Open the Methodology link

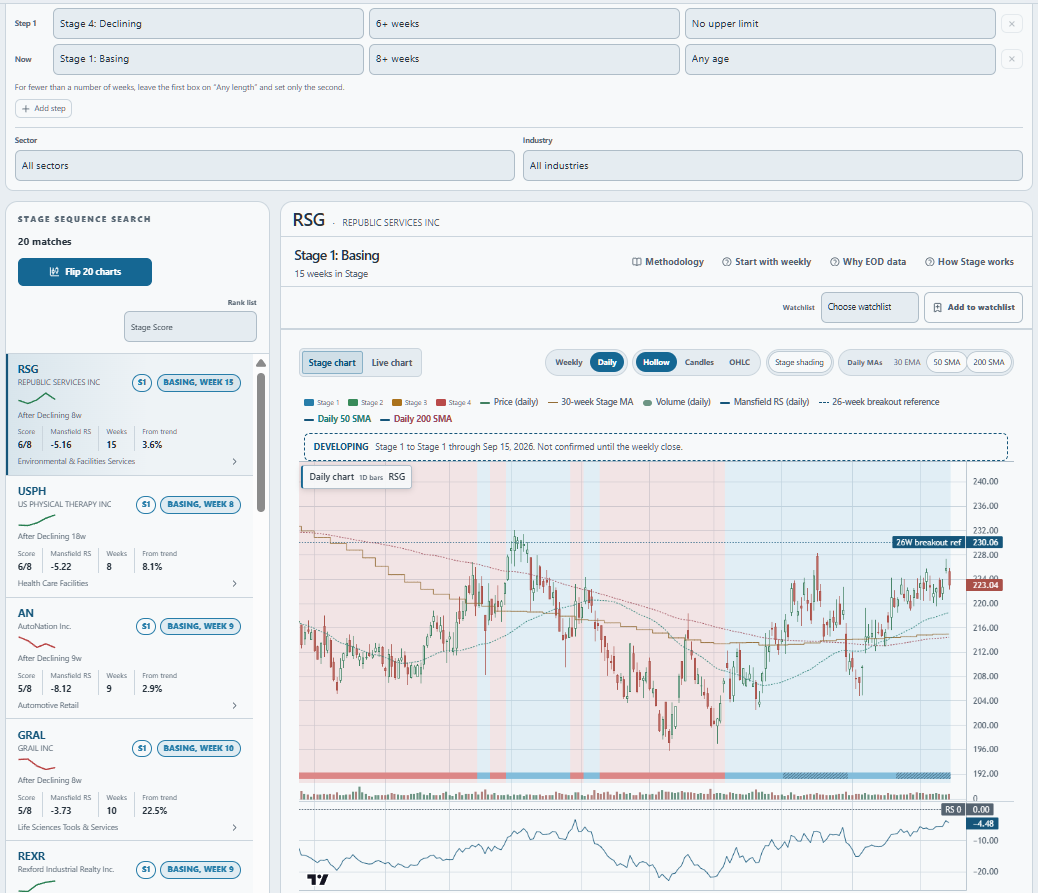(x=668, y=262)
